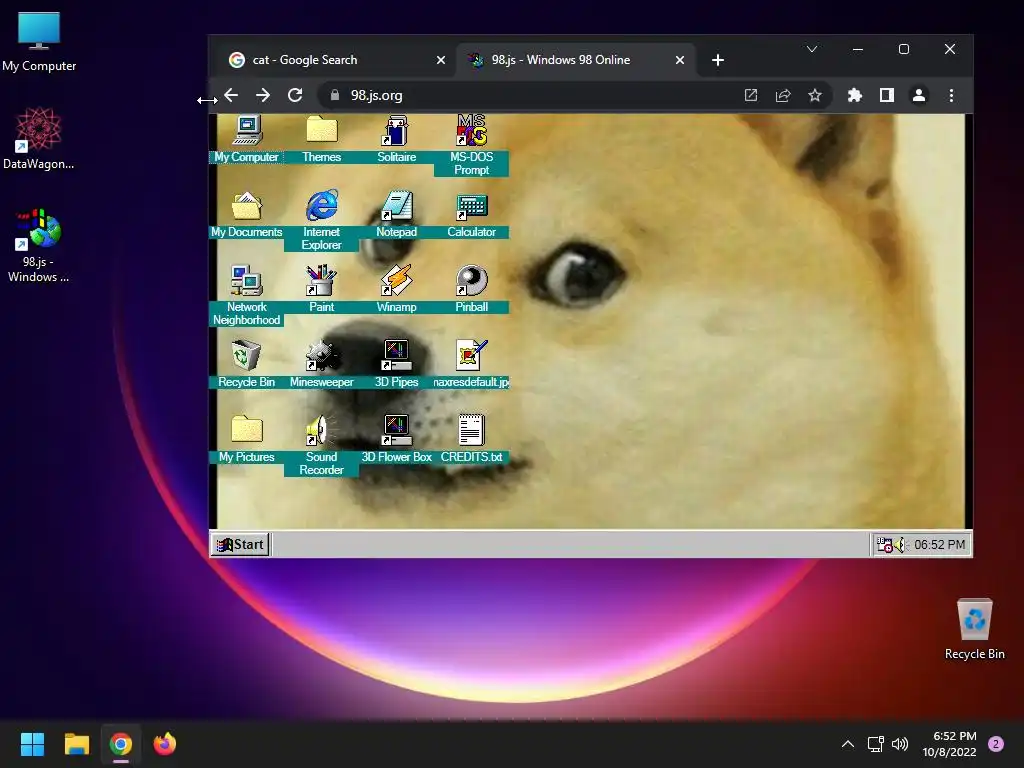Open the notifications badge showing 2

[x=996, y=744]
